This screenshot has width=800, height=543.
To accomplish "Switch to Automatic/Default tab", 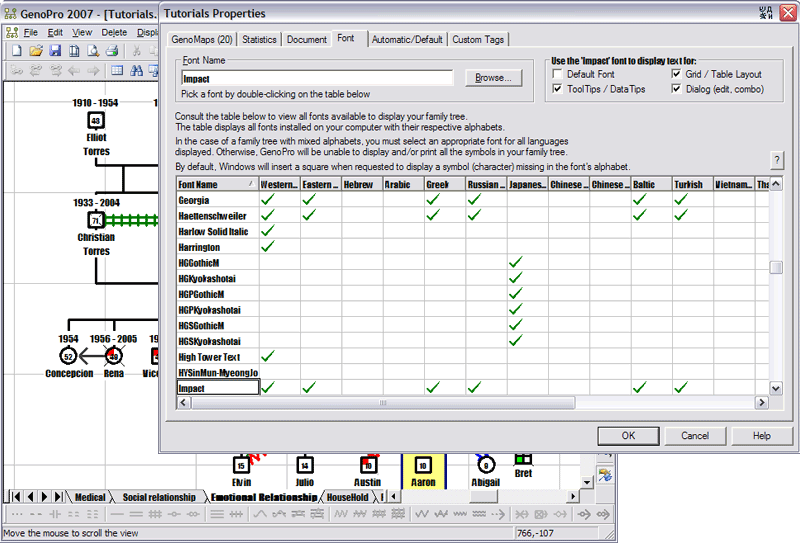I will [407, 39].
